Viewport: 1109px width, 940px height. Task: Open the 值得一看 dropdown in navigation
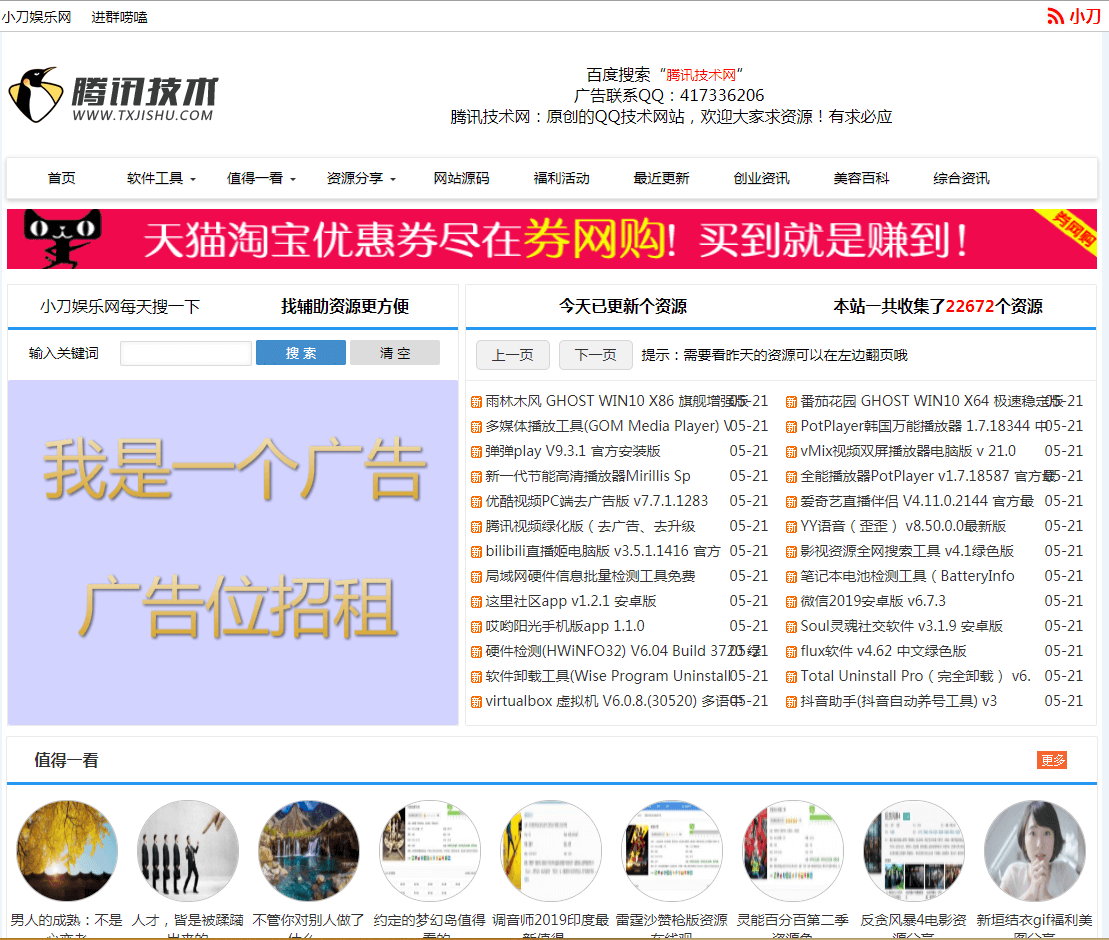(255, 178)
